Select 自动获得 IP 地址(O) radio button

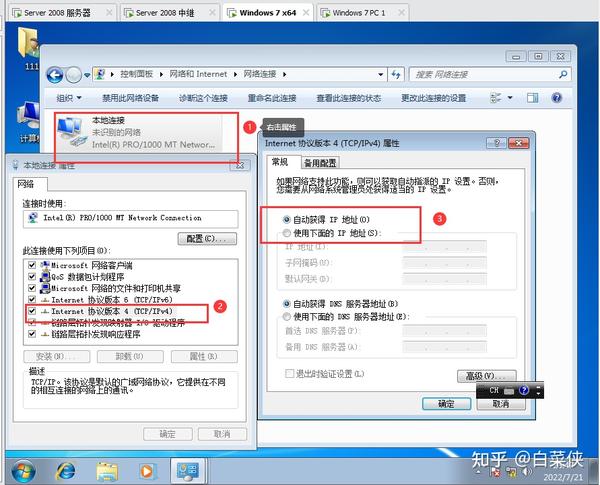(x=287, y=219)
